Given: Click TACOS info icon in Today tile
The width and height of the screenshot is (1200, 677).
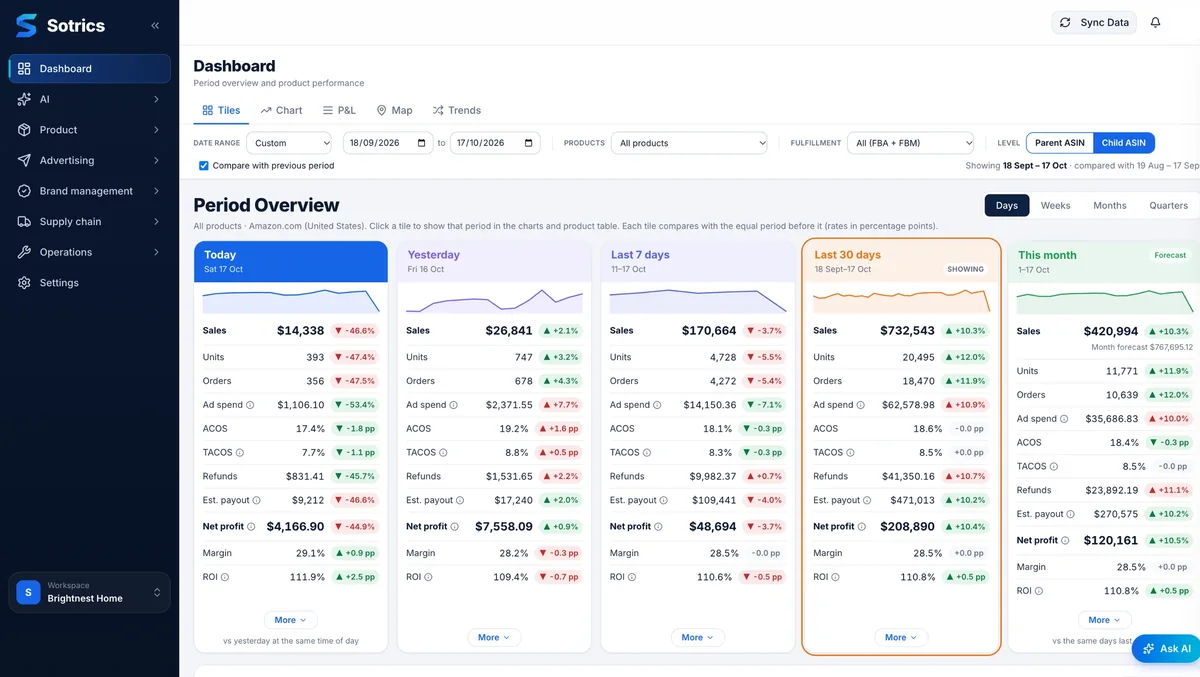Looking at the screenshot, I should (x=240, y=453).
